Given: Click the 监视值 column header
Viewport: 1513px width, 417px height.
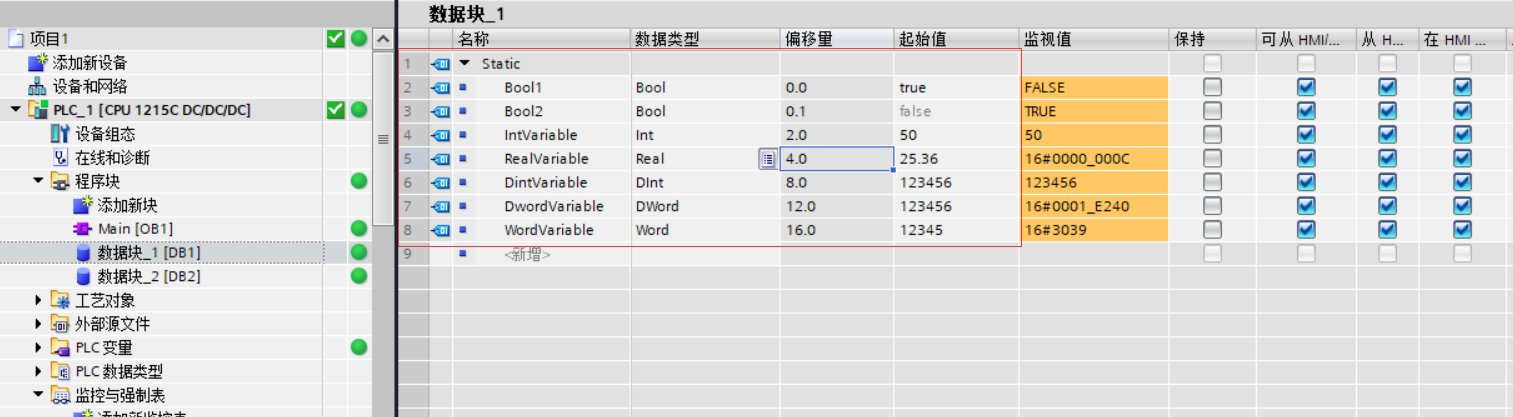Looking at the screenshot, I should (x=1047, y=39).
